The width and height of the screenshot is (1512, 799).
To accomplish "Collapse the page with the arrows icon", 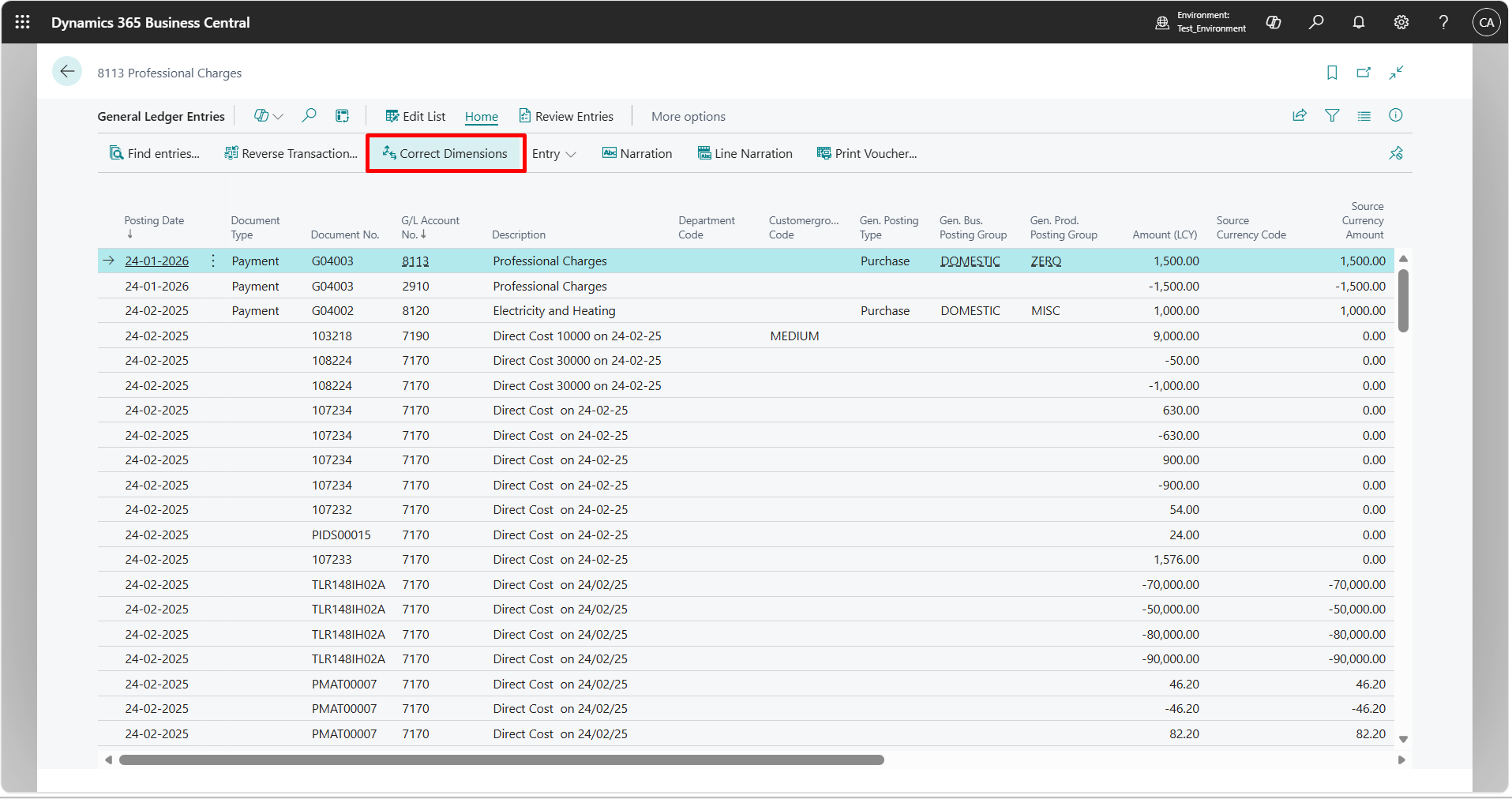I will point(1396,73).
